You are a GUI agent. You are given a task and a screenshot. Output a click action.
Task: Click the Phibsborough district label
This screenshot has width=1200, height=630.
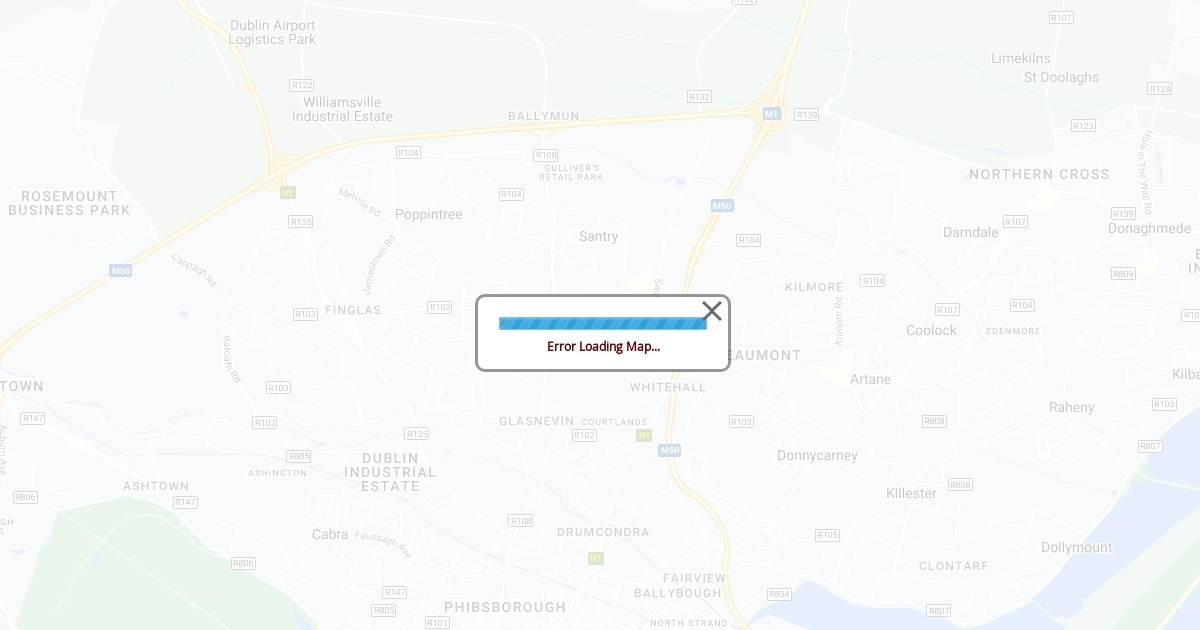[x=505, y=607]
